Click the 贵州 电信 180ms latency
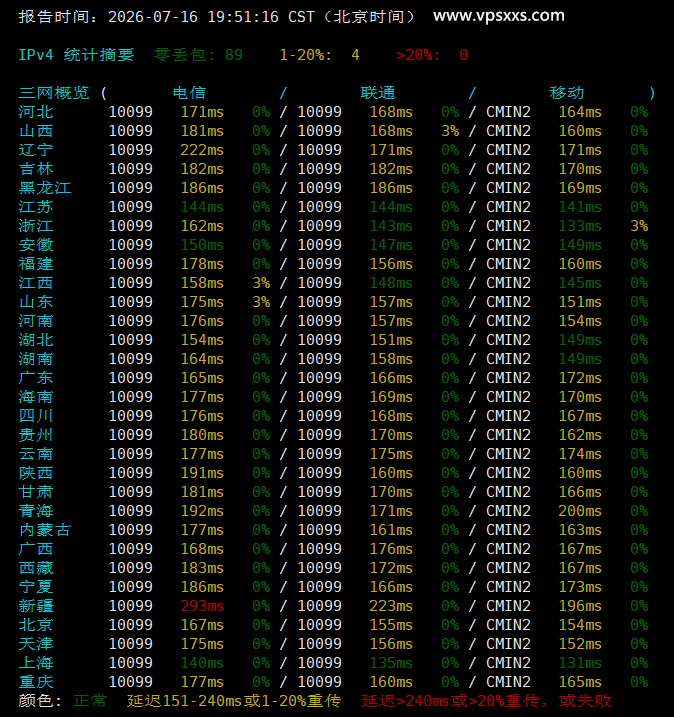674x717 pixels. [x=202, y=435]
